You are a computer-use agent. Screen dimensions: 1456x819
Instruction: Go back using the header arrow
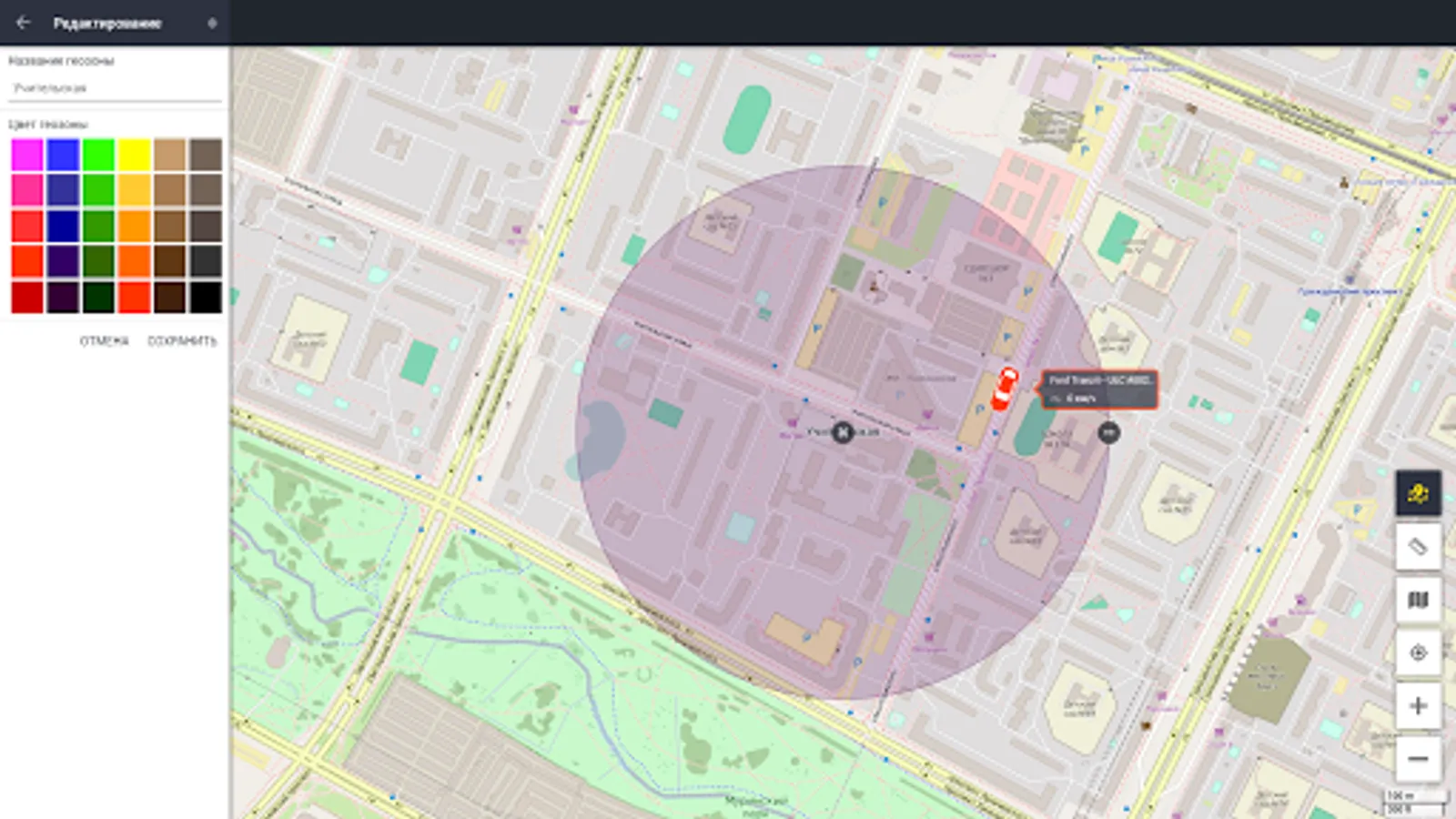click(24, 23)
